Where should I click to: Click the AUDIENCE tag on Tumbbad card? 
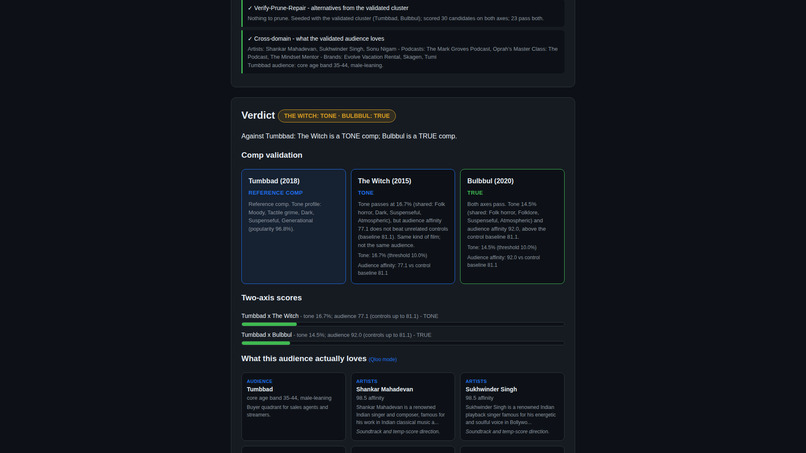[x=260, y=382]
